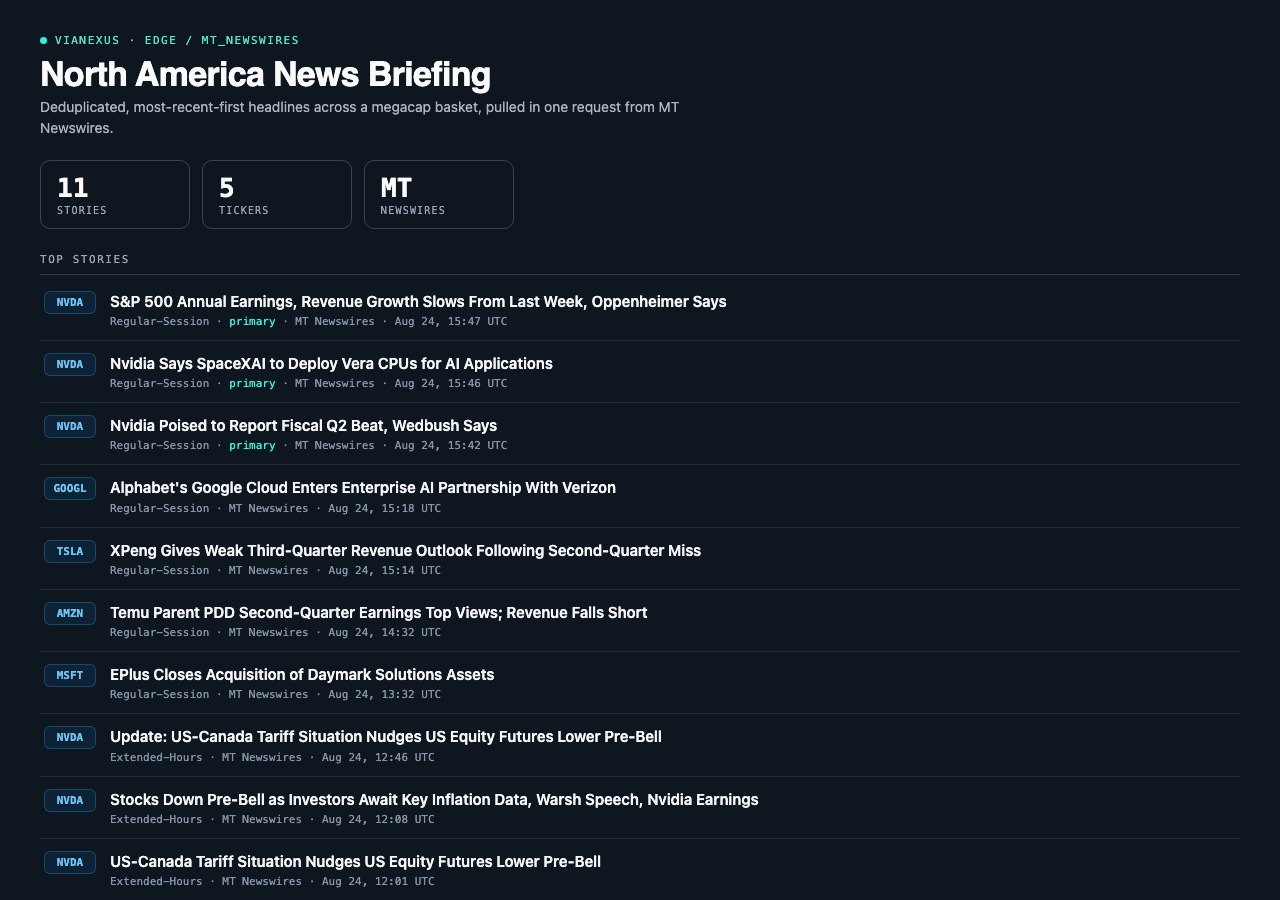
Task: Click the NVDA badge beside the S&P 500 story
Action: click(70, 302)
